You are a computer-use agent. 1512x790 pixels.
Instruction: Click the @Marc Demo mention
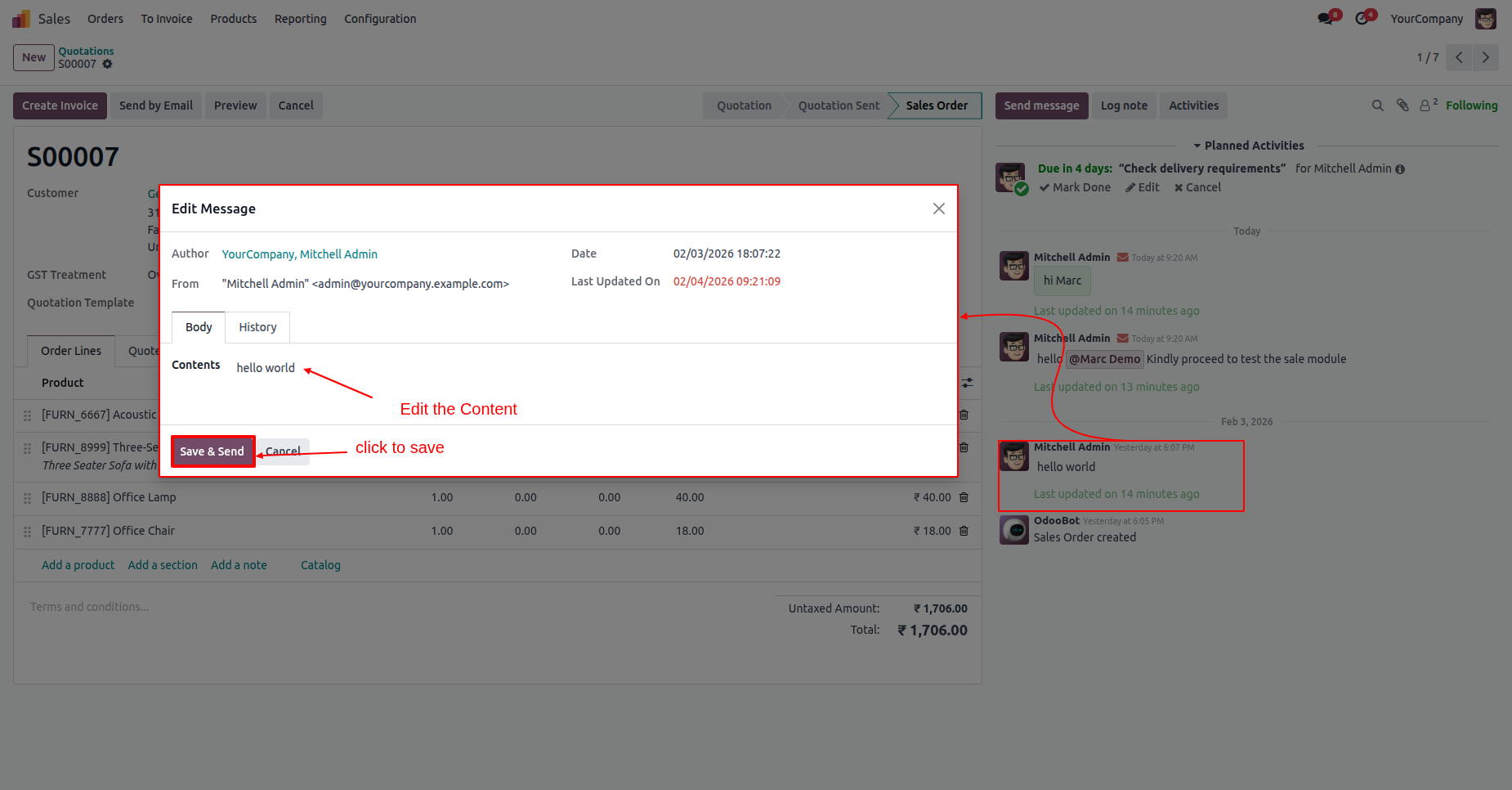[x=1104, y=359]
